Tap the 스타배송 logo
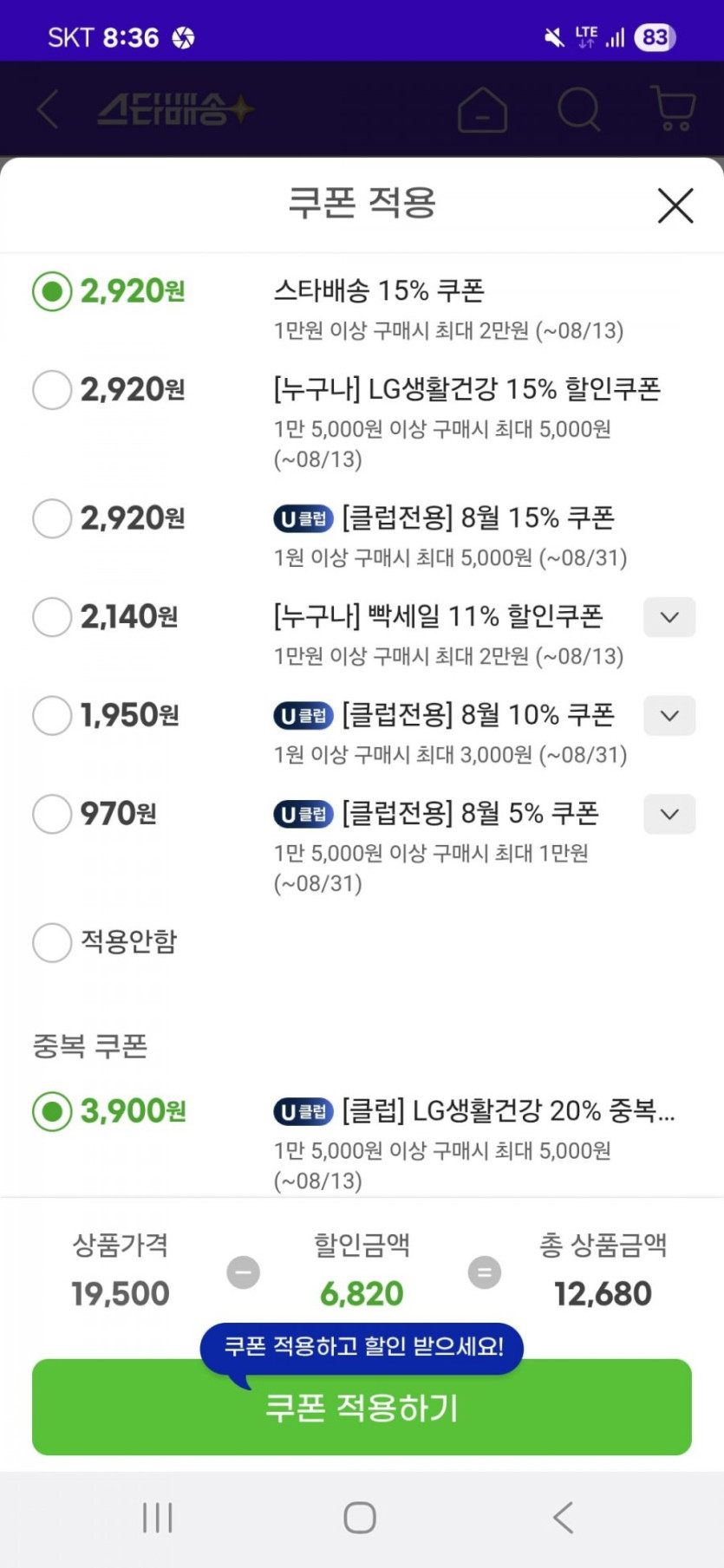Screen dimensions: 724x1568 coord(175,110)
